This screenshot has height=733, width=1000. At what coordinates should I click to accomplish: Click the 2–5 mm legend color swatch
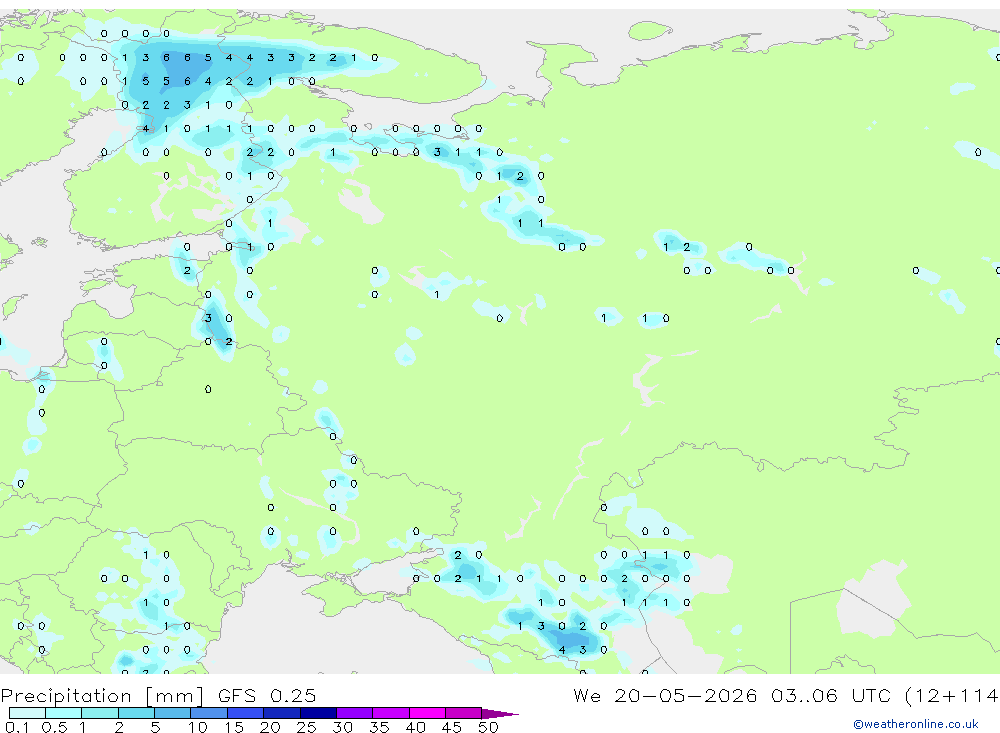(136, 713)
